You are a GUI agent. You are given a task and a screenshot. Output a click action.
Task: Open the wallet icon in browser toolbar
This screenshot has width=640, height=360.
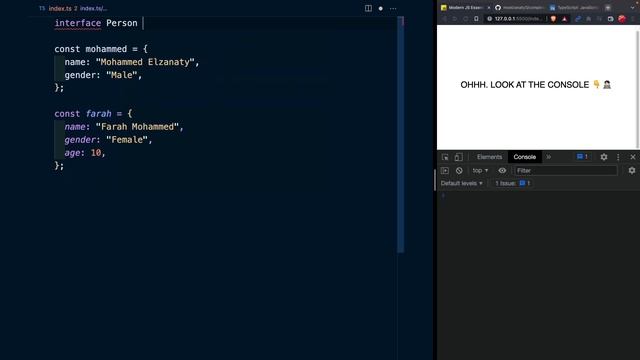pos(611,19)
